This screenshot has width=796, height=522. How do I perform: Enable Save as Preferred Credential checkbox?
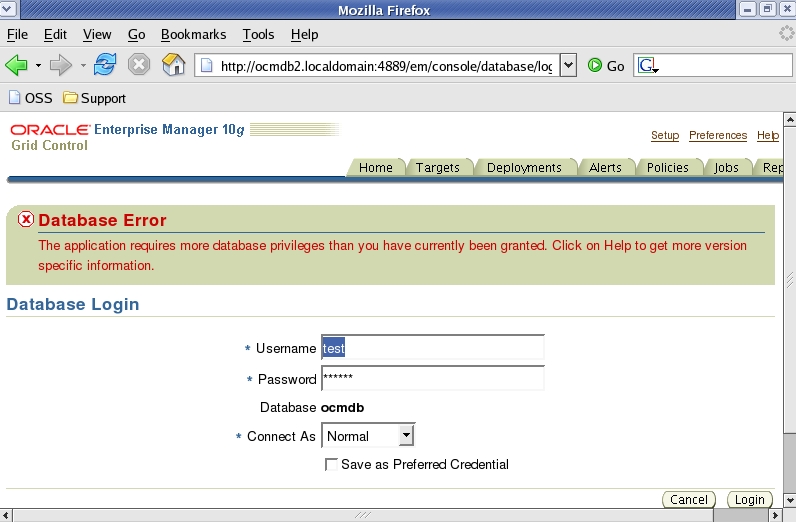click(331, 465)
